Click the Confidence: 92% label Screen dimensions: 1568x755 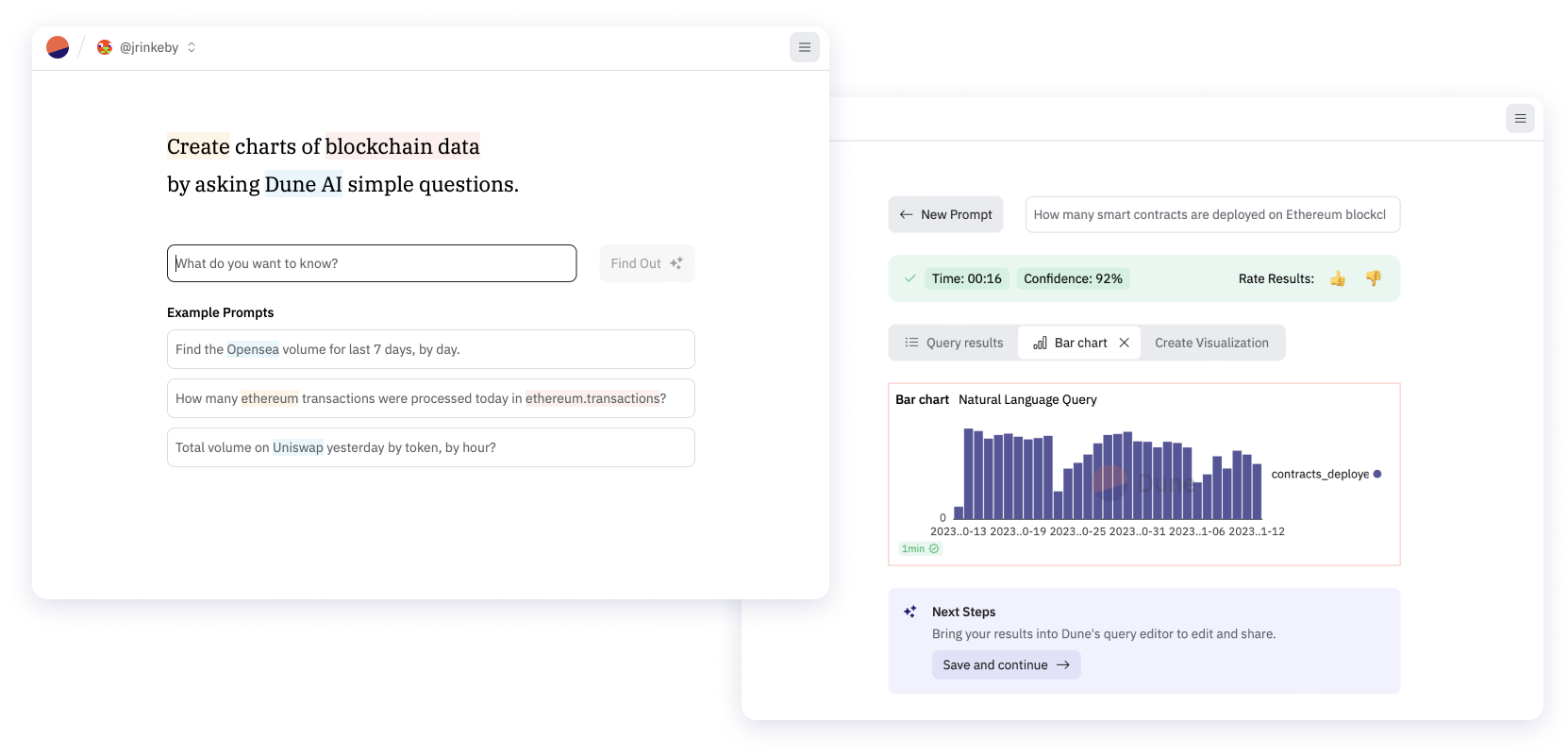[x=1074, y=278]
